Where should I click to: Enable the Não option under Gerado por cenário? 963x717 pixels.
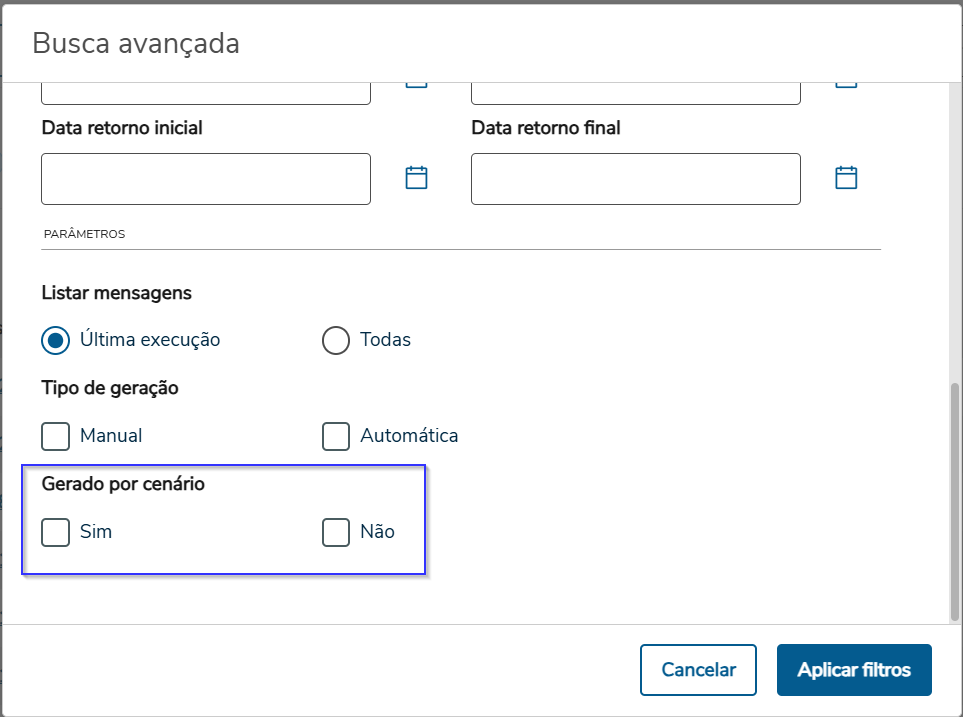click(x=336, y=532)
